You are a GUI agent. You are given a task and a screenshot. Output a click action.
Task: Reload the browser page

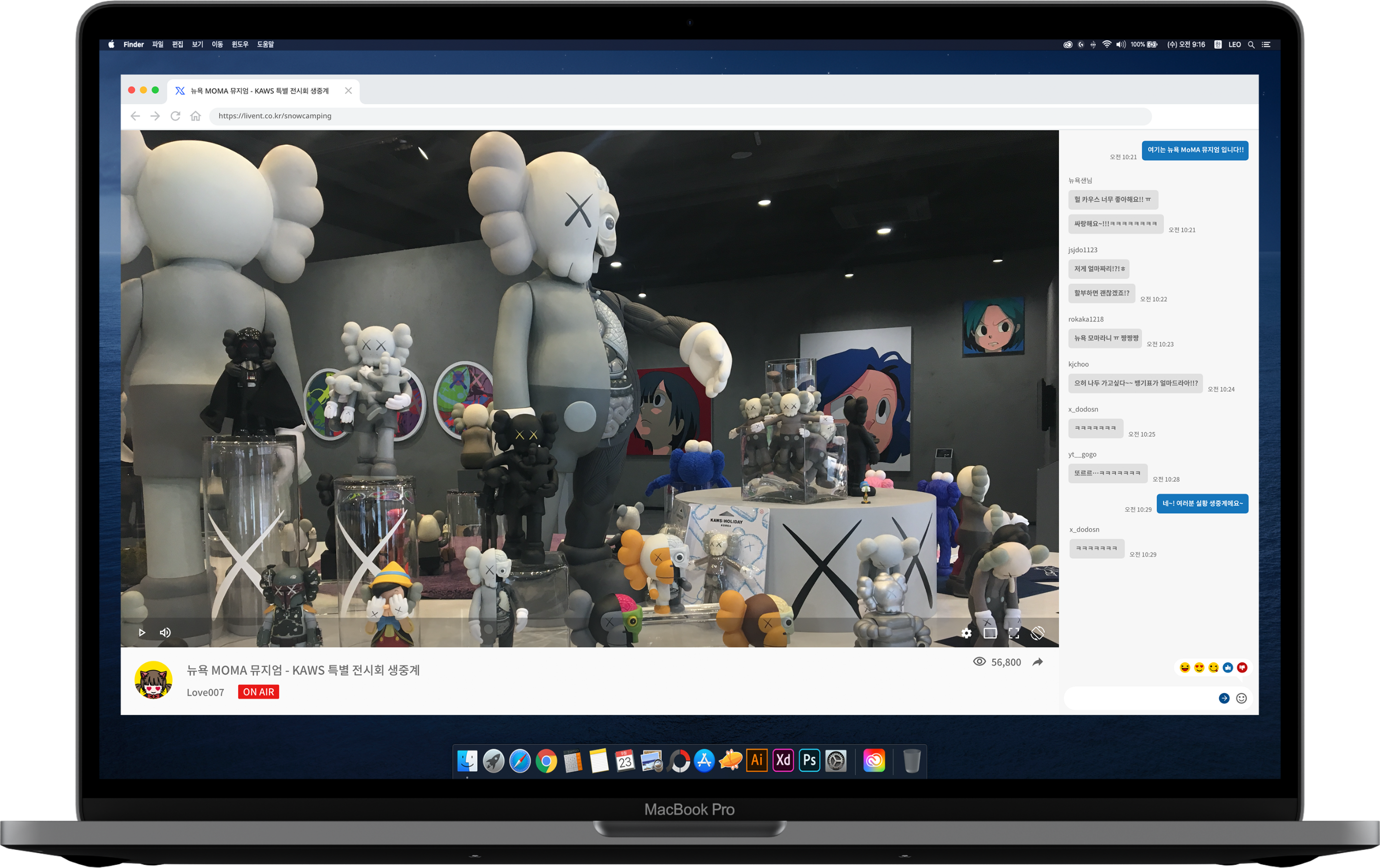(175, 116)
